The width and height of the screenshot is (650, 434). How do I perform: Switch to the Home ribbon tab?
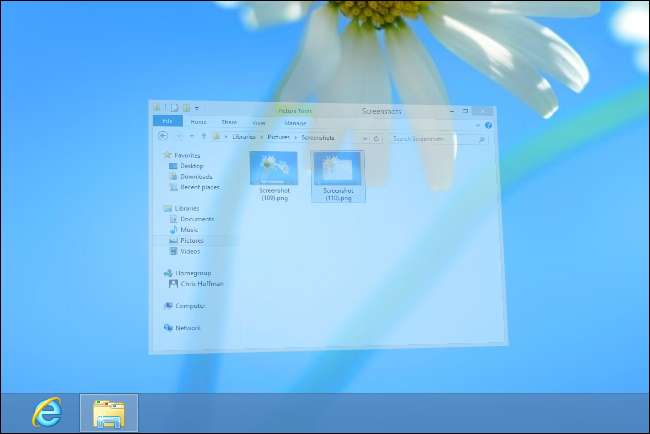click(198, 122)
